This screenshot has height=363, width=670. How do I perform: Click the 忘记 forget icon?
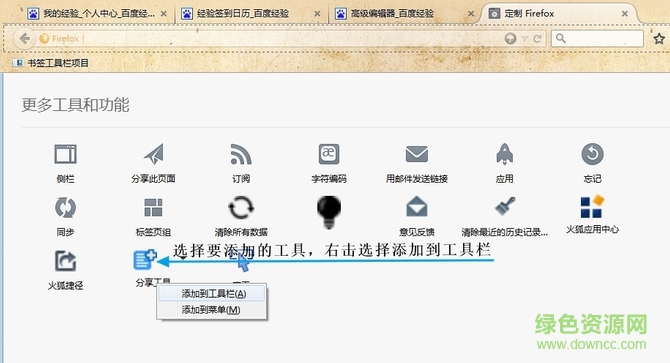point(592,154)
